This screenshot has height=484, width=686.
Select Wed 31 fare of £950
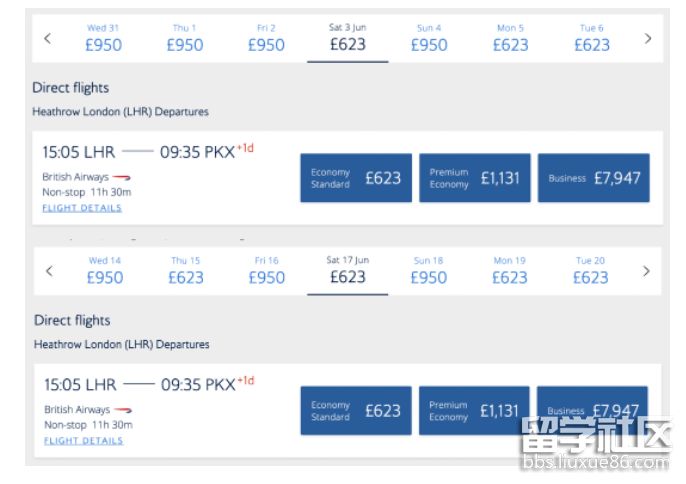[x=103, y=38]
